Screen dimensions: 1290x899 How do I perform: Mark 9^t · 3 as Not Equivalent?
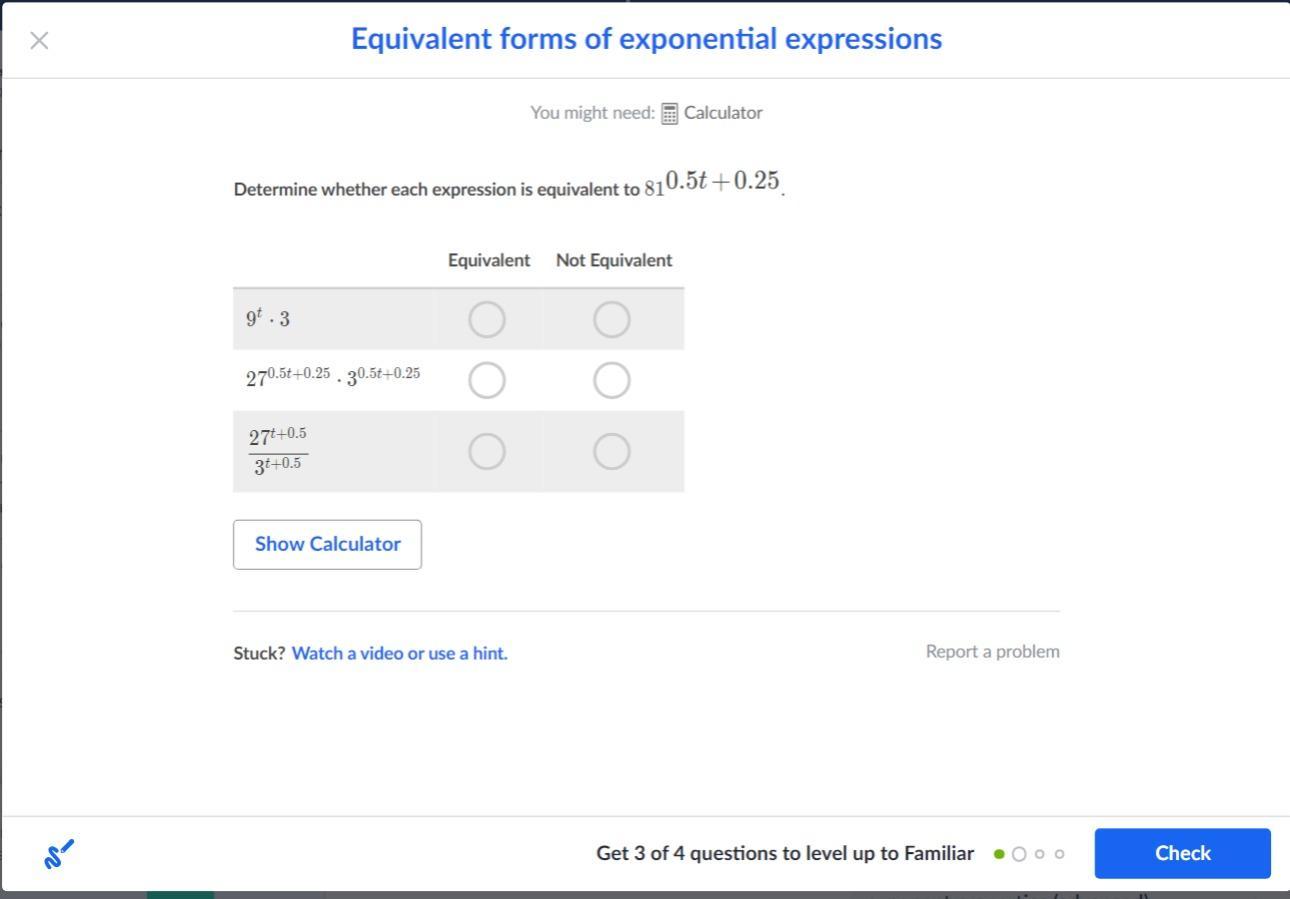coord(612,320)
